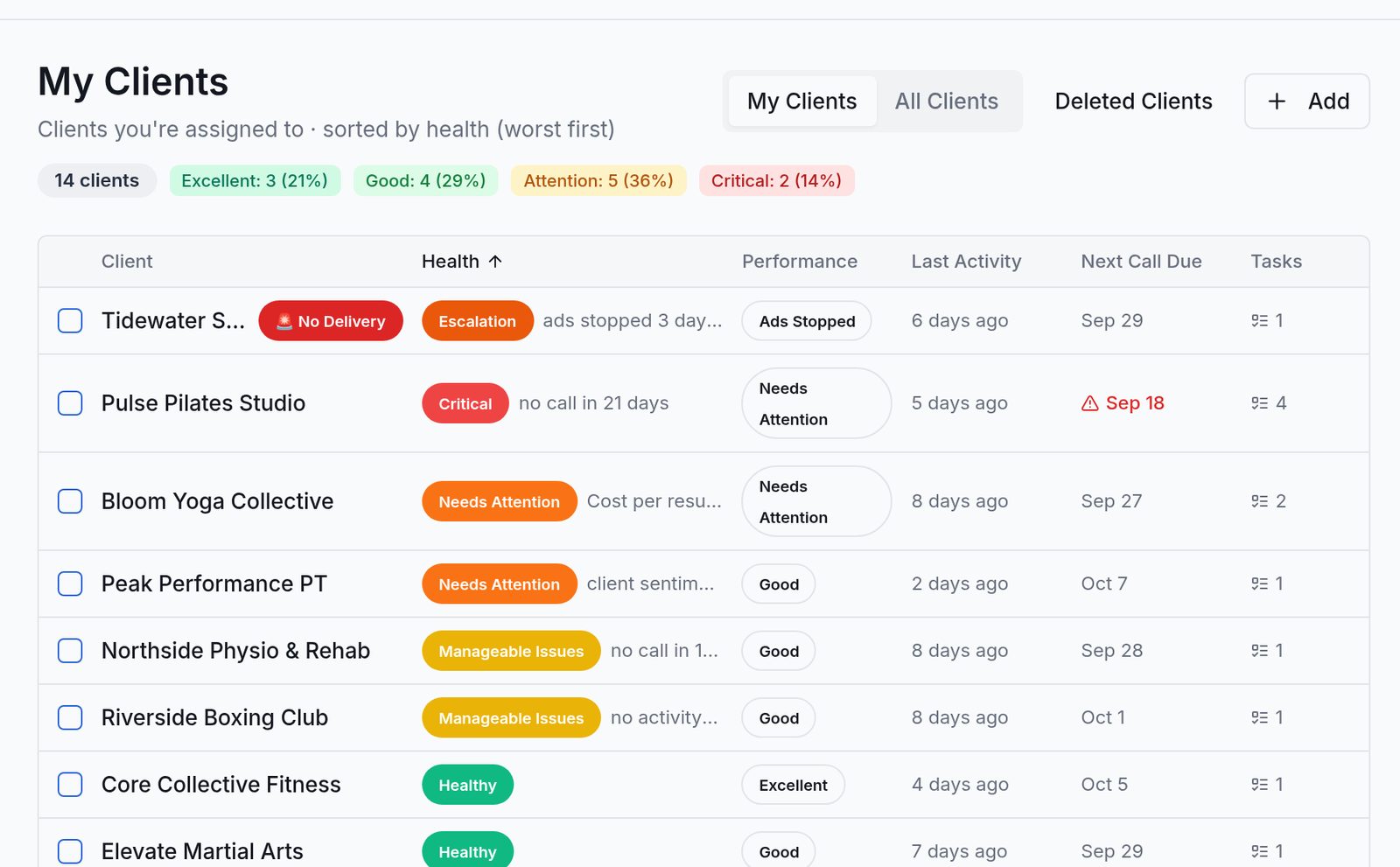Image resolution: width=1400 pixels, height=867 pixels.
Task: Open tasks icon for Northside Physio & Rehab
Action: [1259, 651]
